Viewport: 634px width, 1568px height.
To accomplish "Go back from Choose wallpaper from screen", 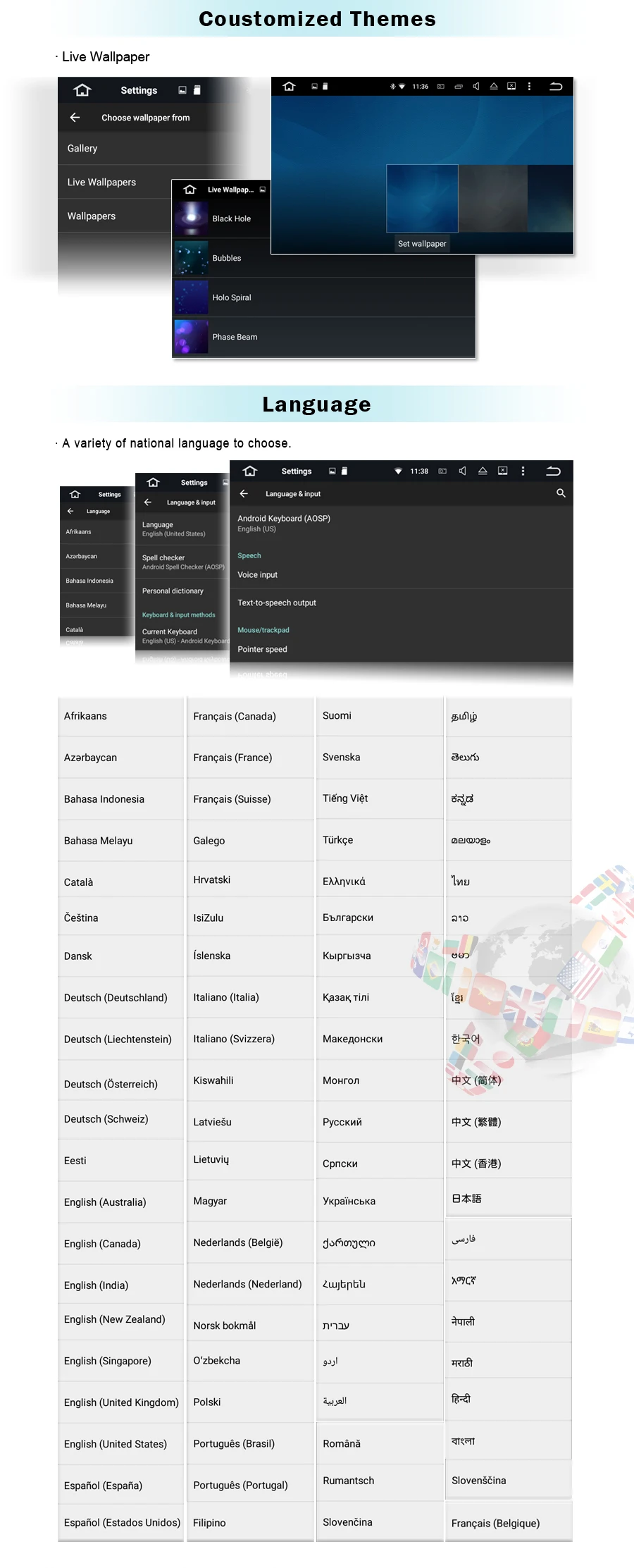I will pos(75,118).
